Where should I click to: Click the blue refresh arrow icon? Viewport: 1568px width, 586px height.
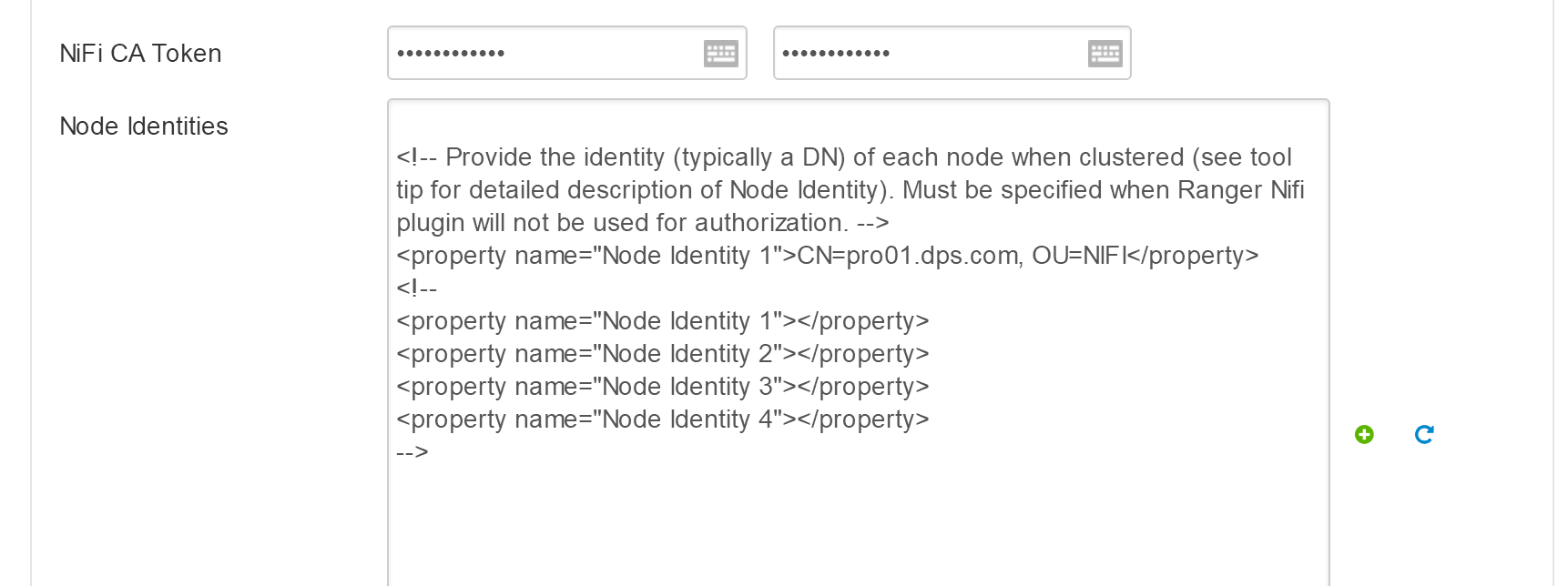coord(1424,435)
